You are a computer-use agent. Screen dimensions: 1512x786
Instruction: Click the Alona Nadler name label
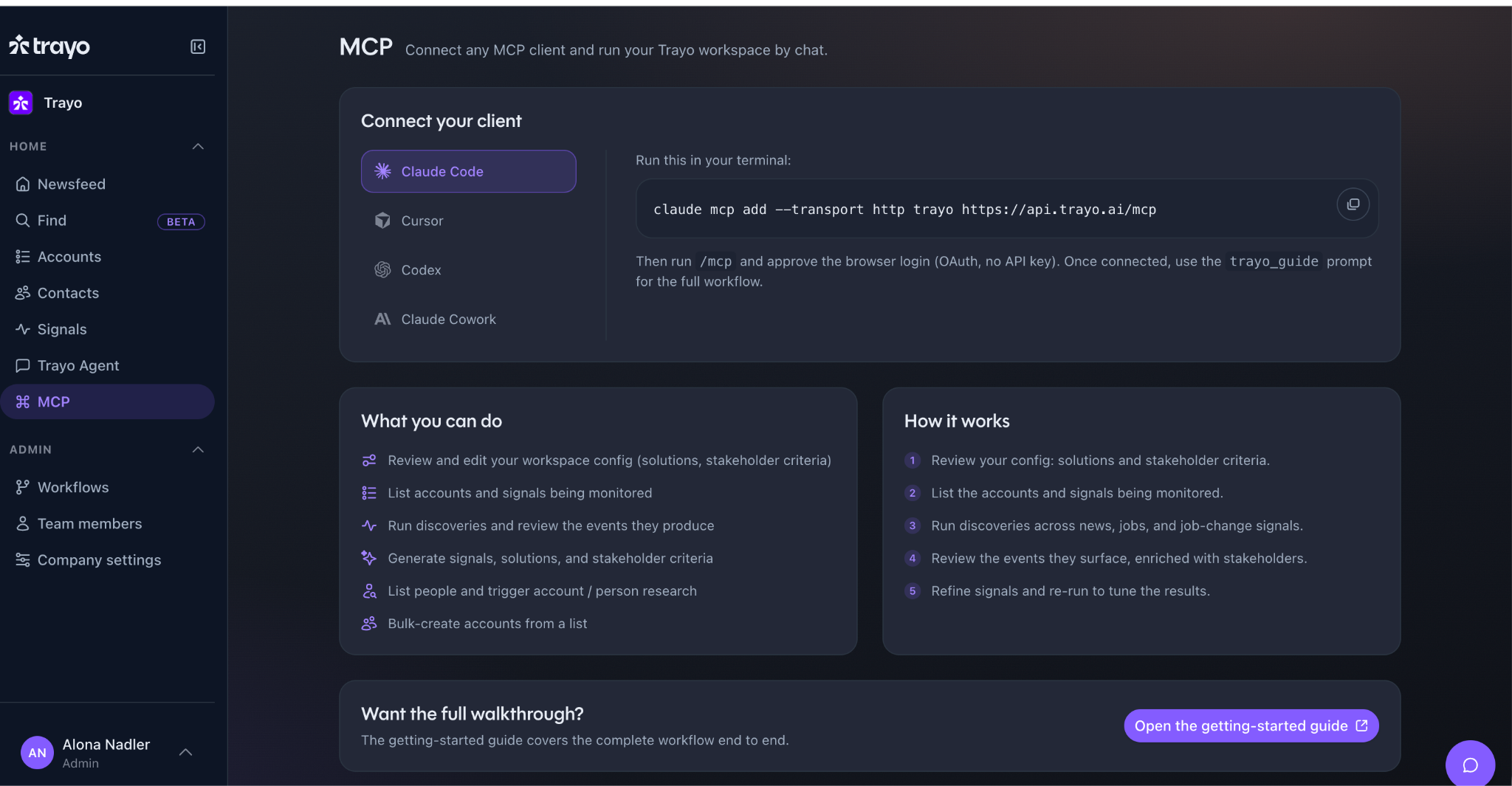106,744
